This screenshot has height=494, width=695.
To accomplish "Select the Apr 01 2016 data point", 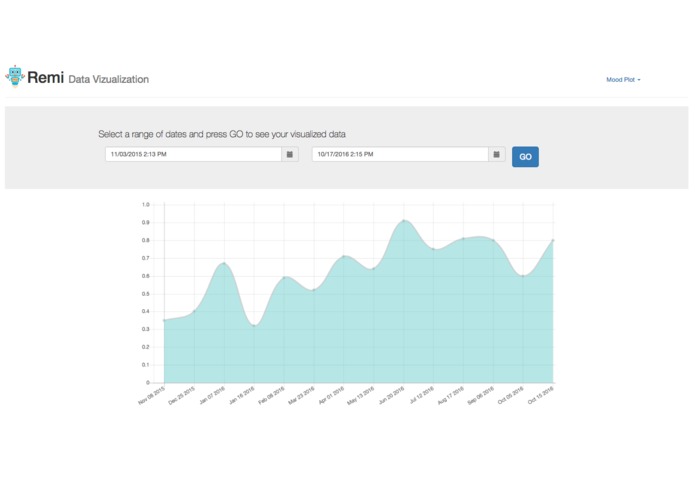I will (344, 256).
